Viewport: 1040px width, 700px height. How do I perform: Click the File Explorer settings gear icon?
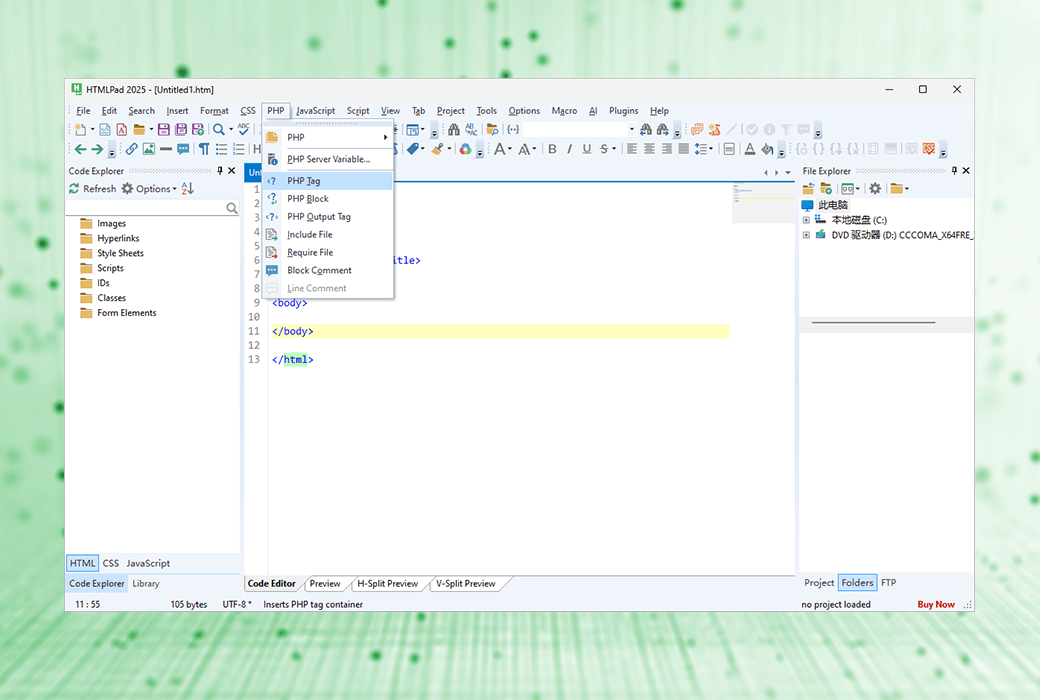coord(875,188)
